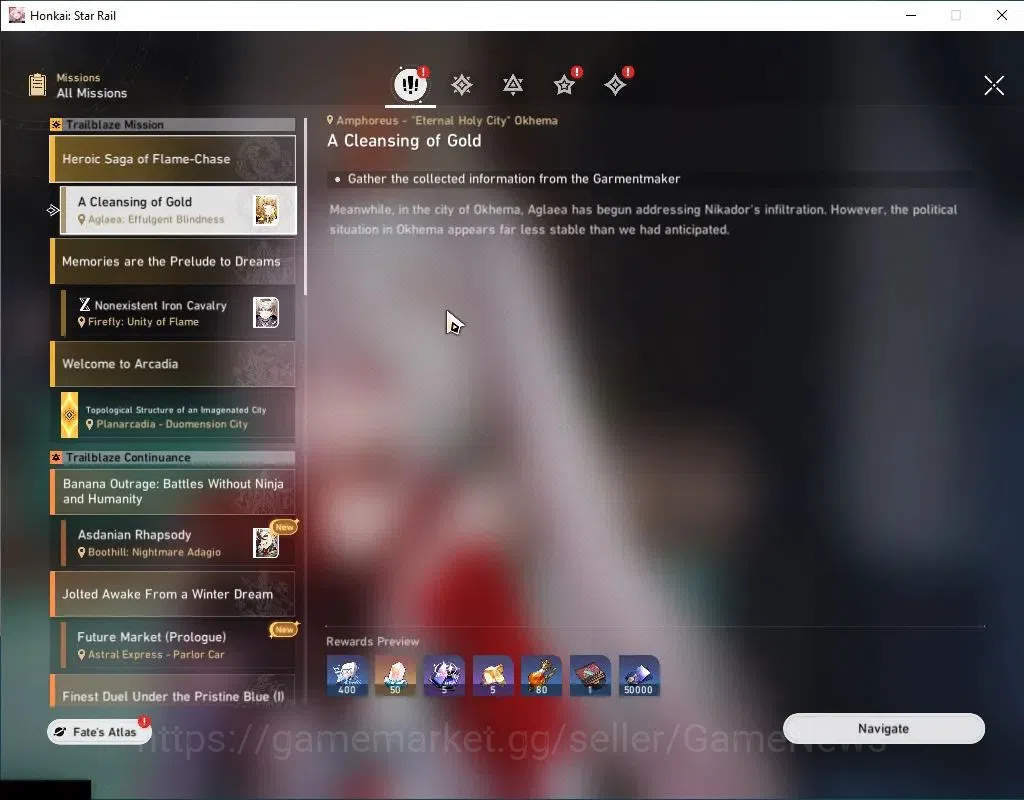Inspect the 50 Stellar Jade reward icon
The image size is (1024, 800).
click(x=395, y=676)
